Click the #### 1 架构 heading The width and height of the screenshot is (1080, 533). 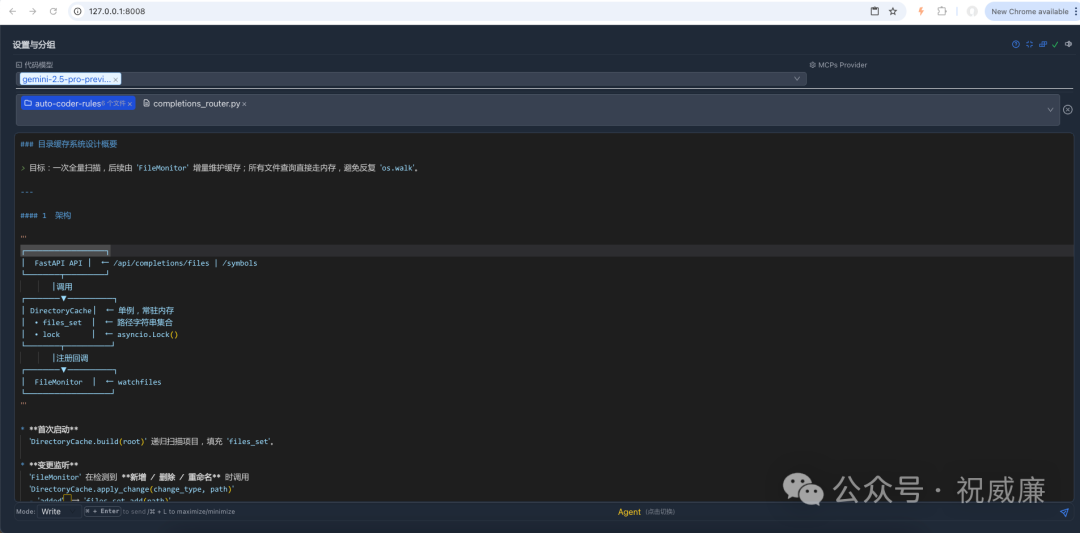tap(45, 216)
